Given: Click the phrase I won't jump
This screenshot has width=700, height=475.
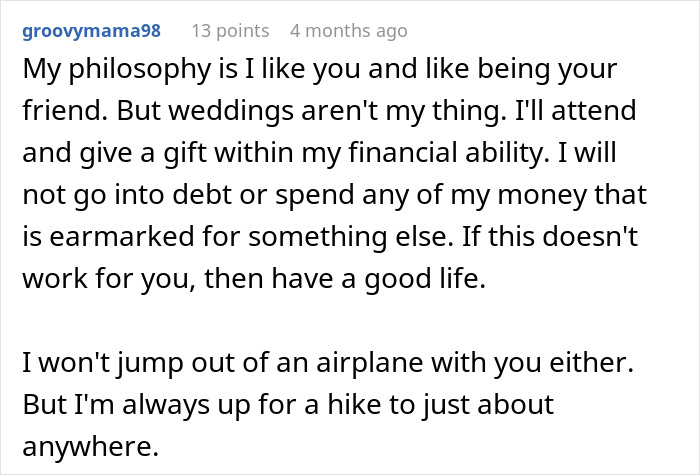Looking at the screenshot, I should pos(103,363).
